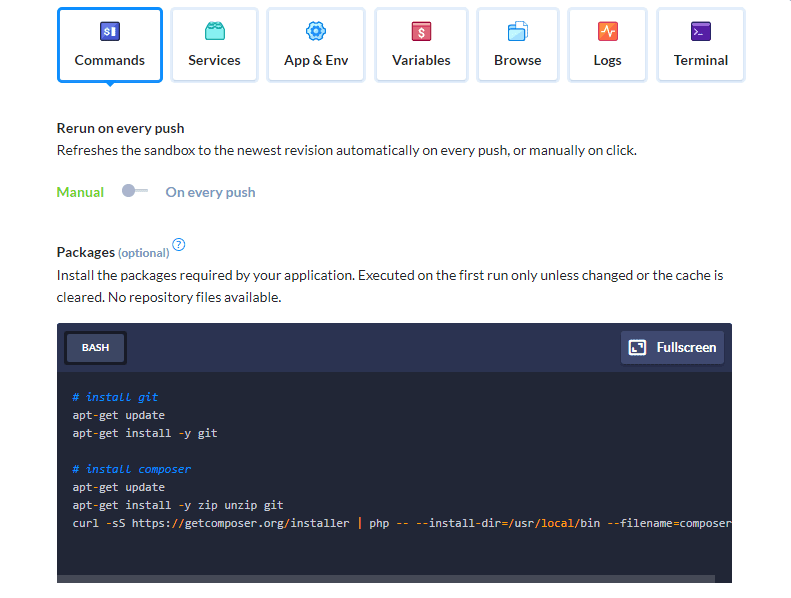This screenshot has height=598, width=791.
Task: Click the App & Env gear icon
Action: [316, 32]
